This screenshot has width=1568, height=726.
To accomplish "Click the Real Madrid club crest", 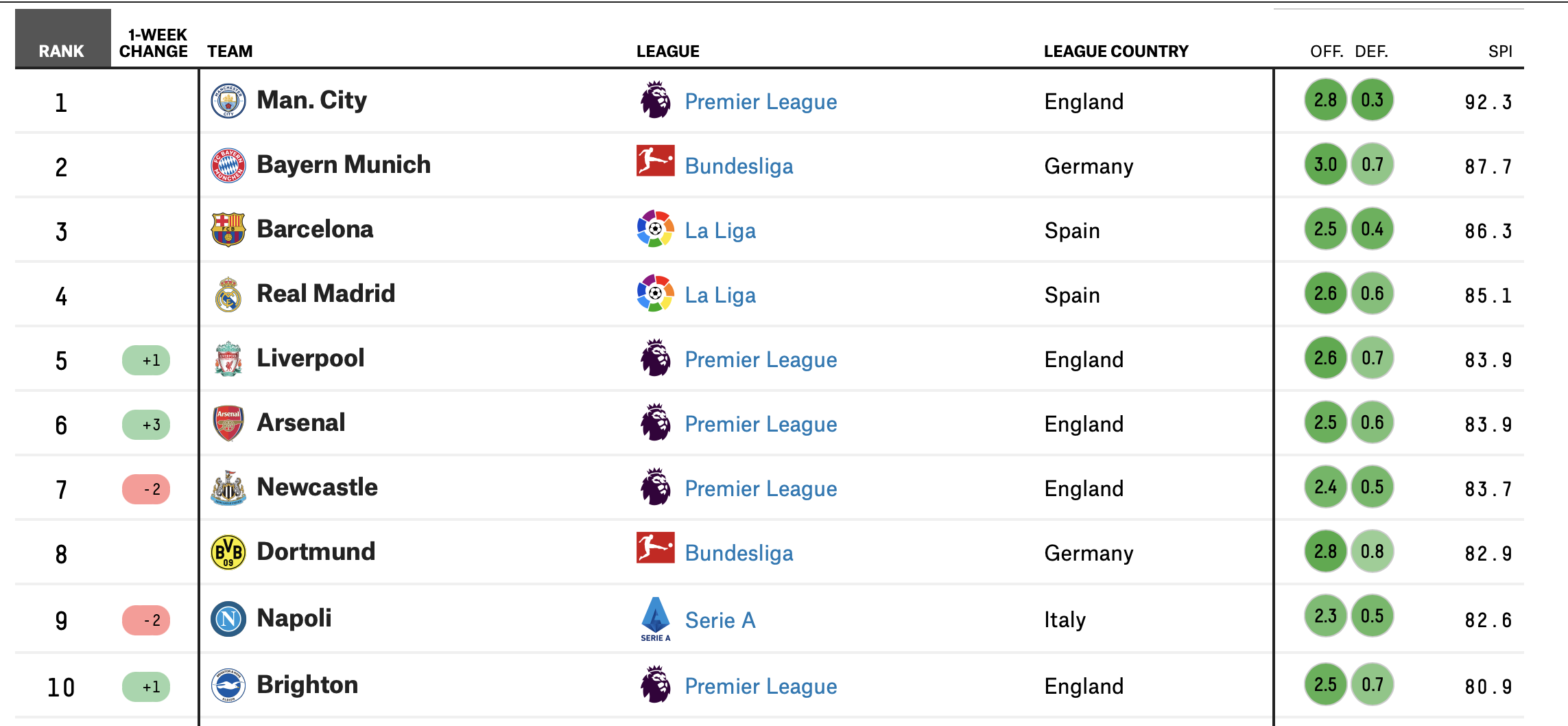I will tap(228, 294).
